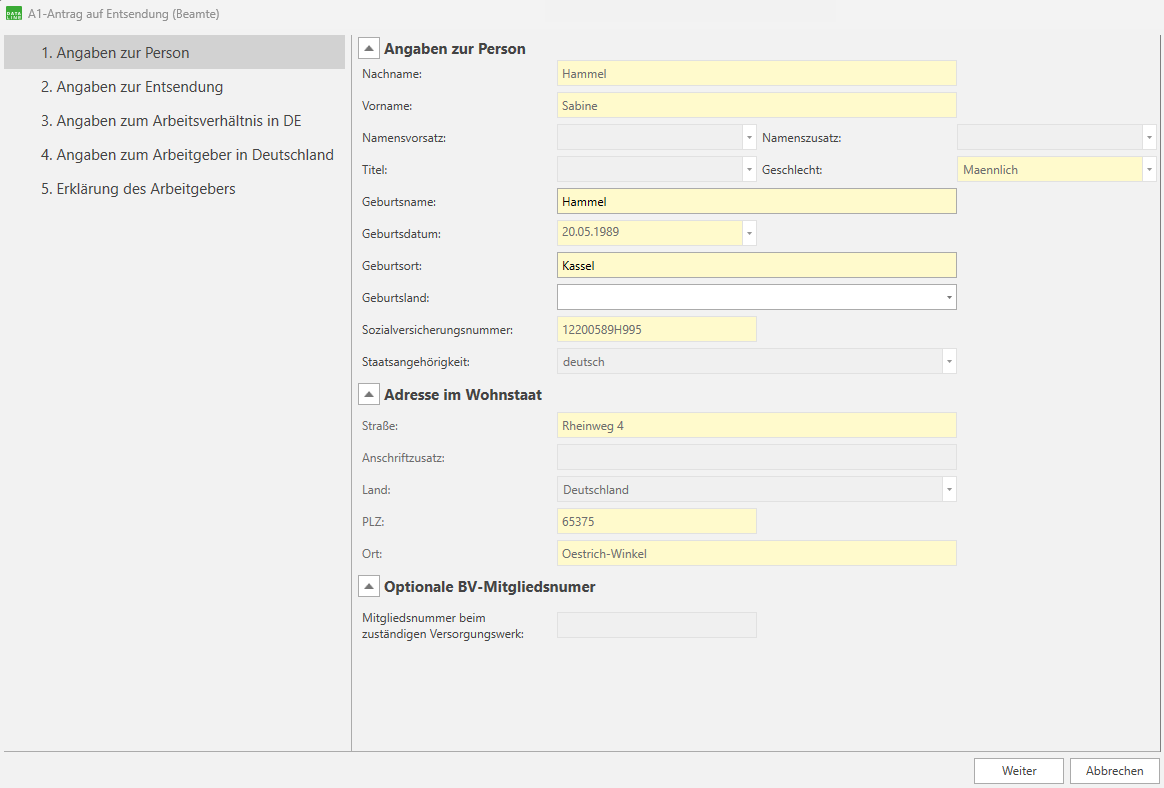Screen dimensions: 1164x788
Task: Go to 2. Angaben zur Entsendung
Action: click(x=132, y=87)
